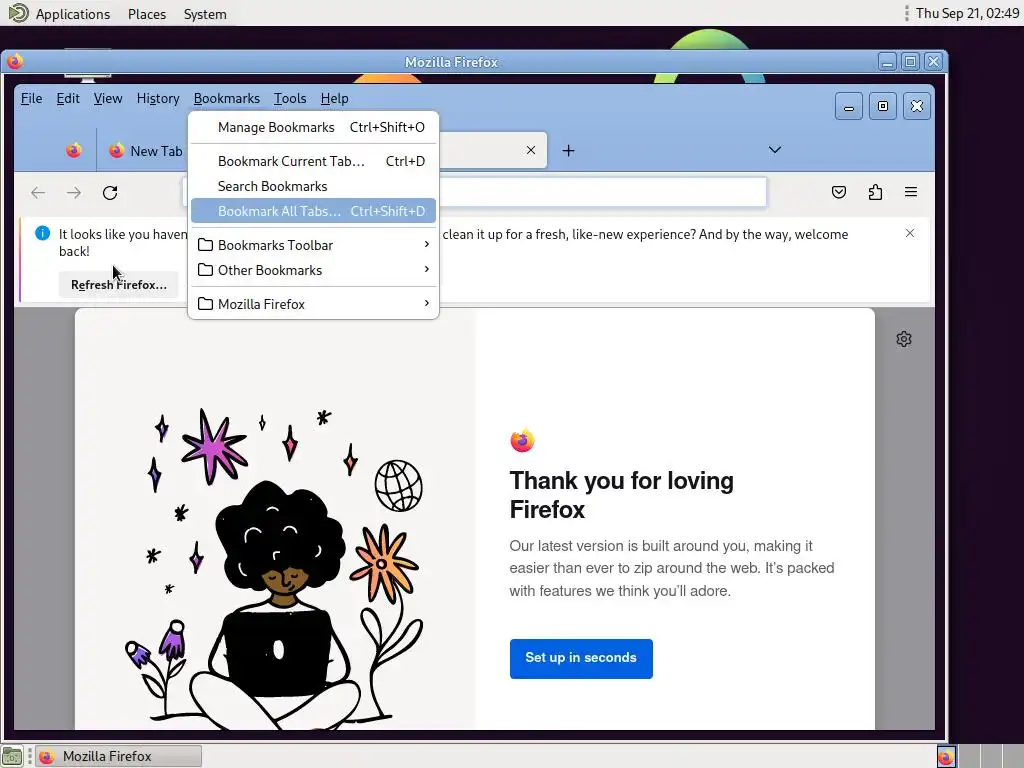Image resolution: width=1024 pixels, height=768 pixels.
Task: Open the hamburger application menu
Action: click(x=911, y=192)
